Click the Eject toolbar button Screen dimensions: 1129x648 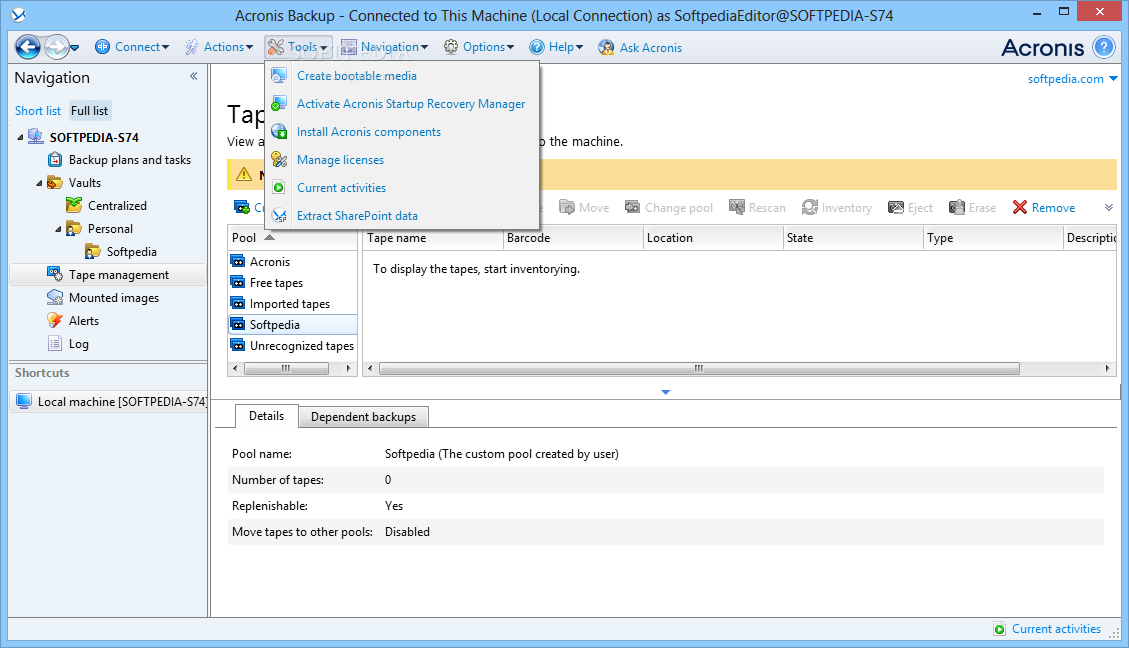pyautogui.click(x=910, y=207)
